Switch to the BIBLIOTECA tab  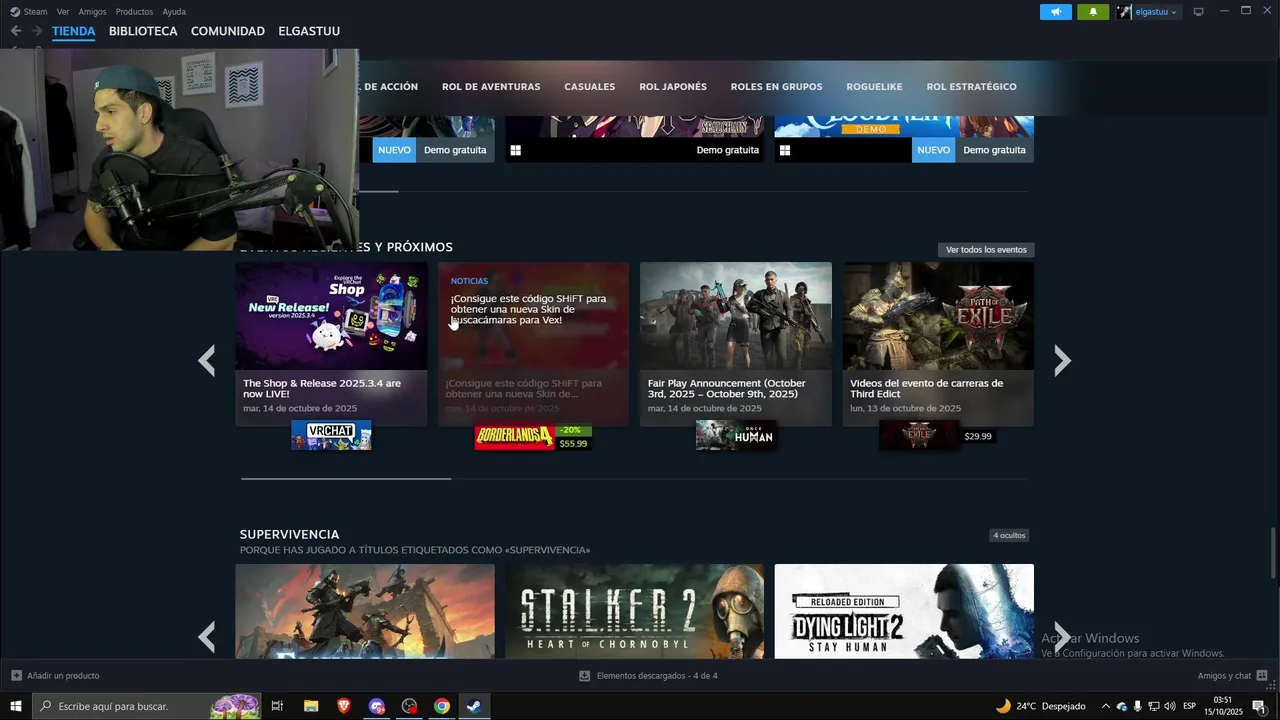[143, 31]
